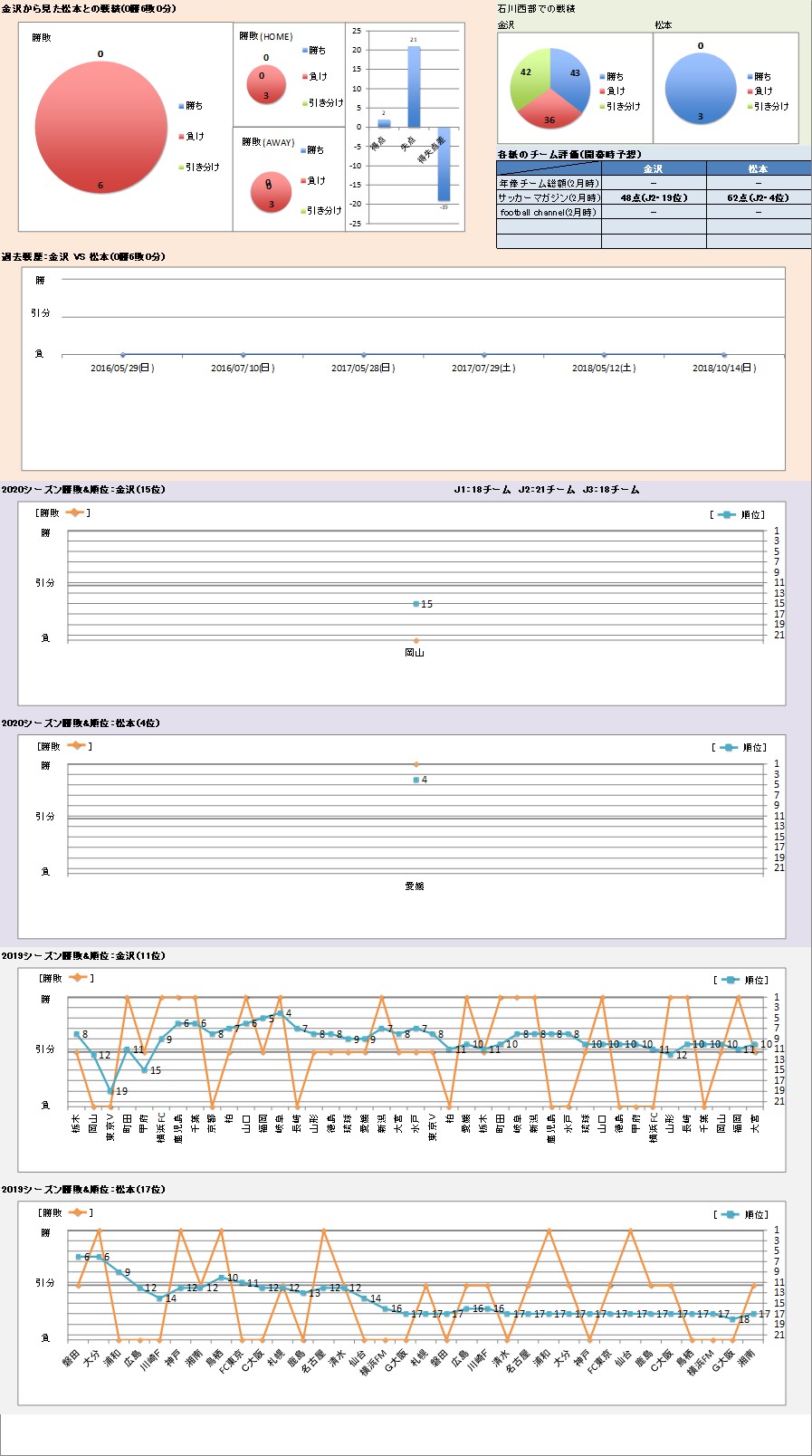Click the negative 得失点差 bar labeled -19
This screenshot has height=1456, width=812.
pyautogui.click(x=444, y=164)
